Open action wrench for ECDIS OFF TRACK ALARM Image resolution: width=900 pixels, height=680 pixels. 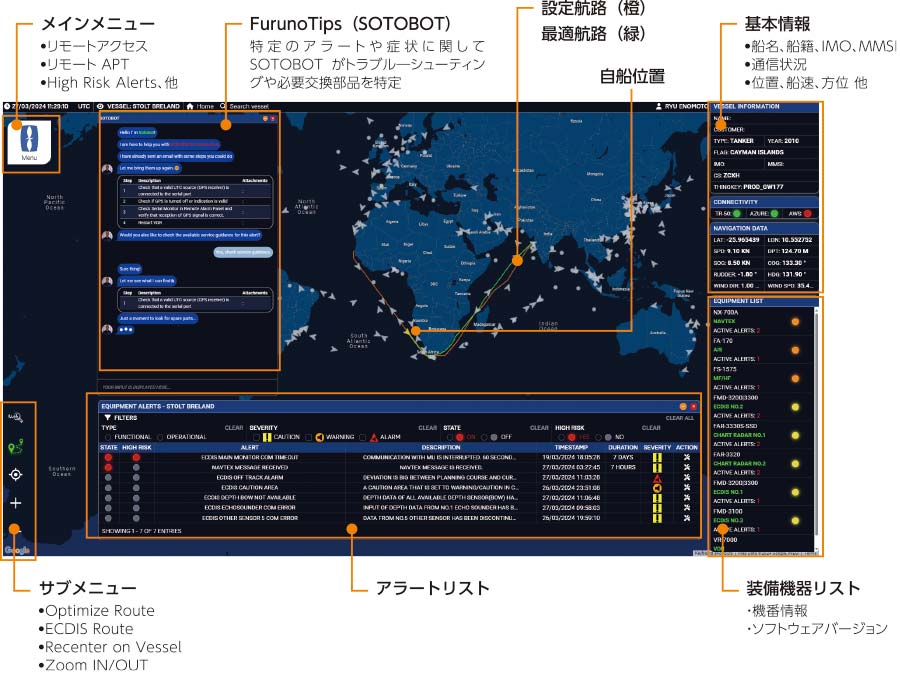686,477
